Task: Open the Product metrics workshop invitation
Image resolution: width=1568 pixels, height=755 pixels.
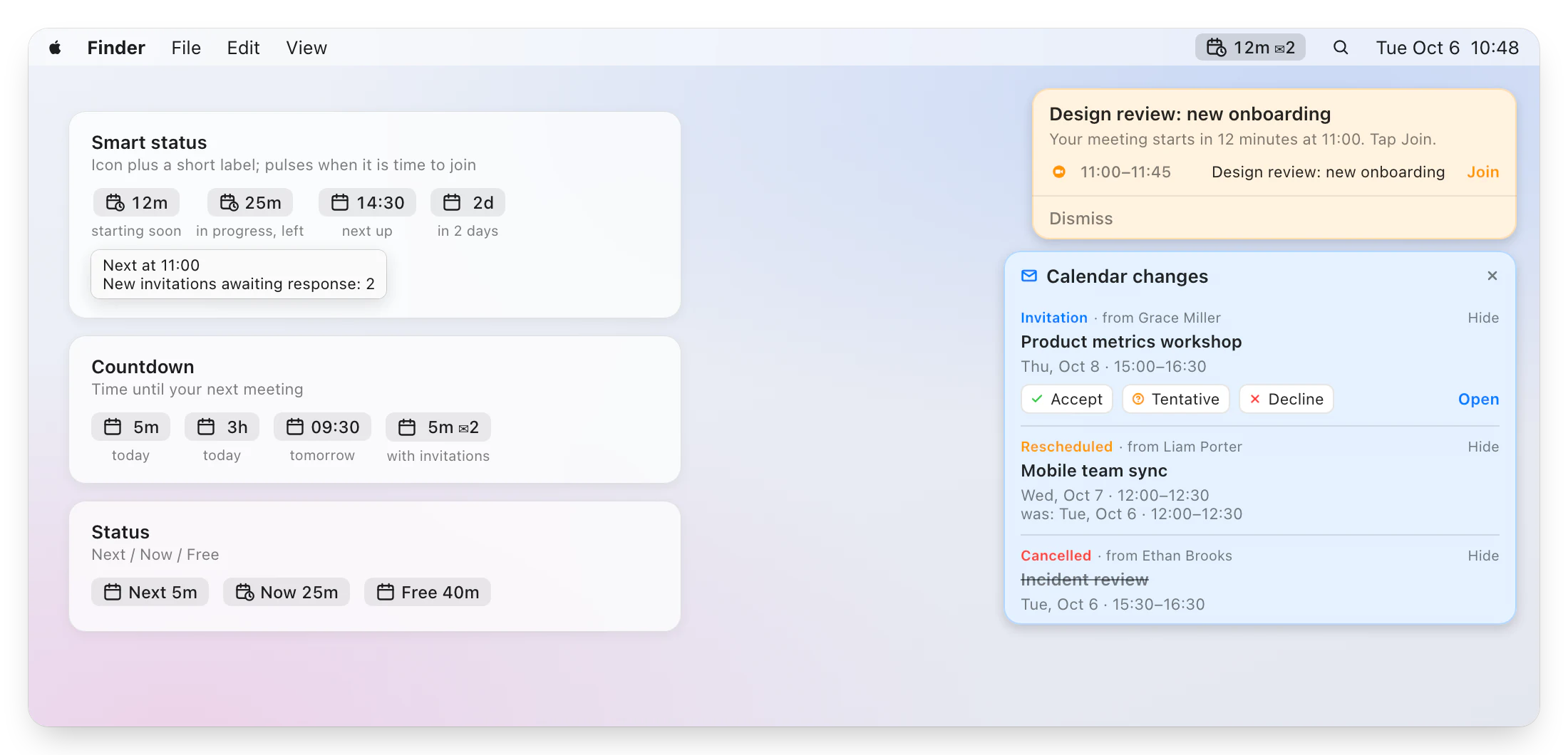Action: (x=1478, y=399)
